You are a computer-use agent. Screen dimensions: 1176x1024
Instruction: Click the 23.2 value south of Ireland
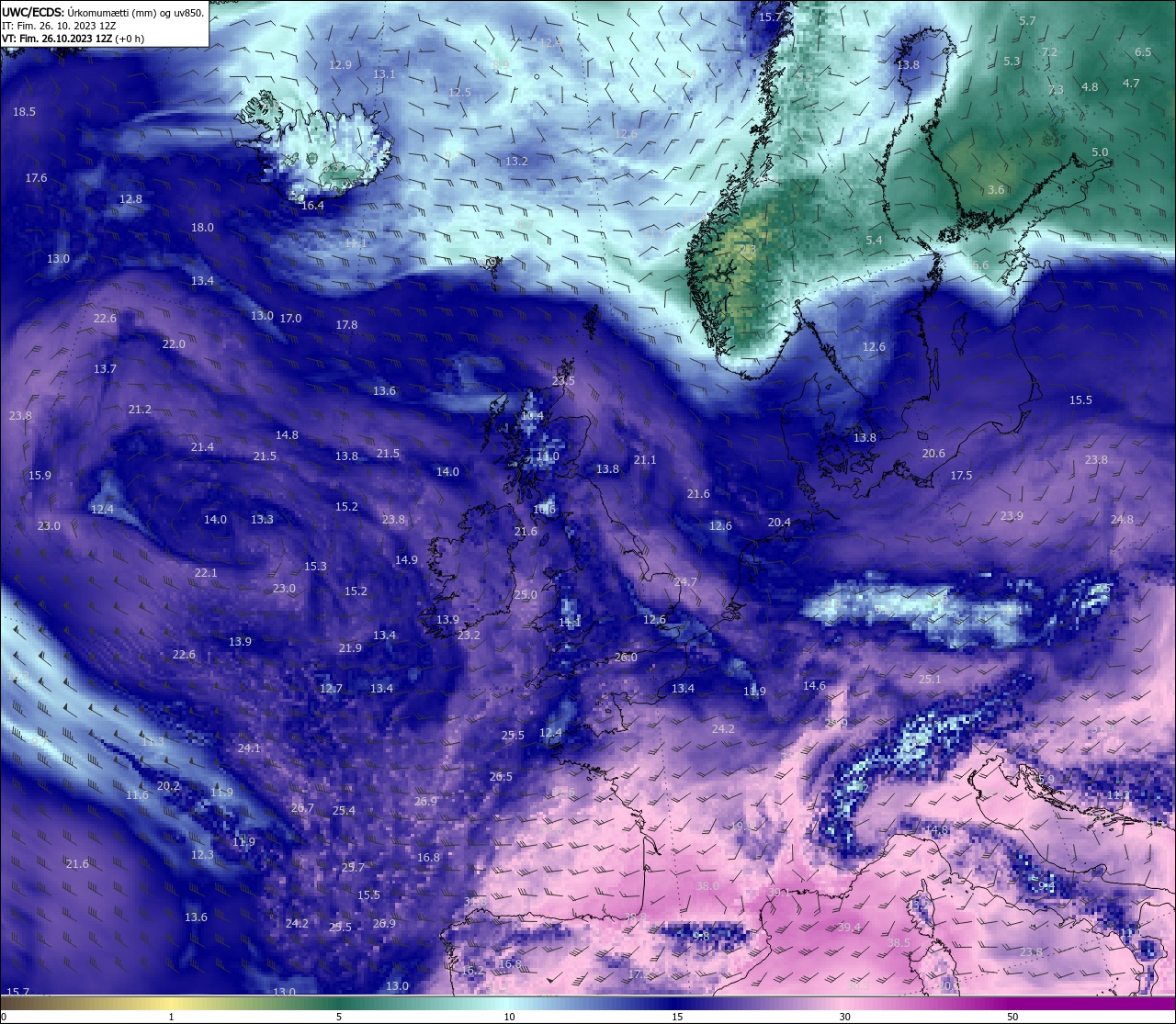469,636
